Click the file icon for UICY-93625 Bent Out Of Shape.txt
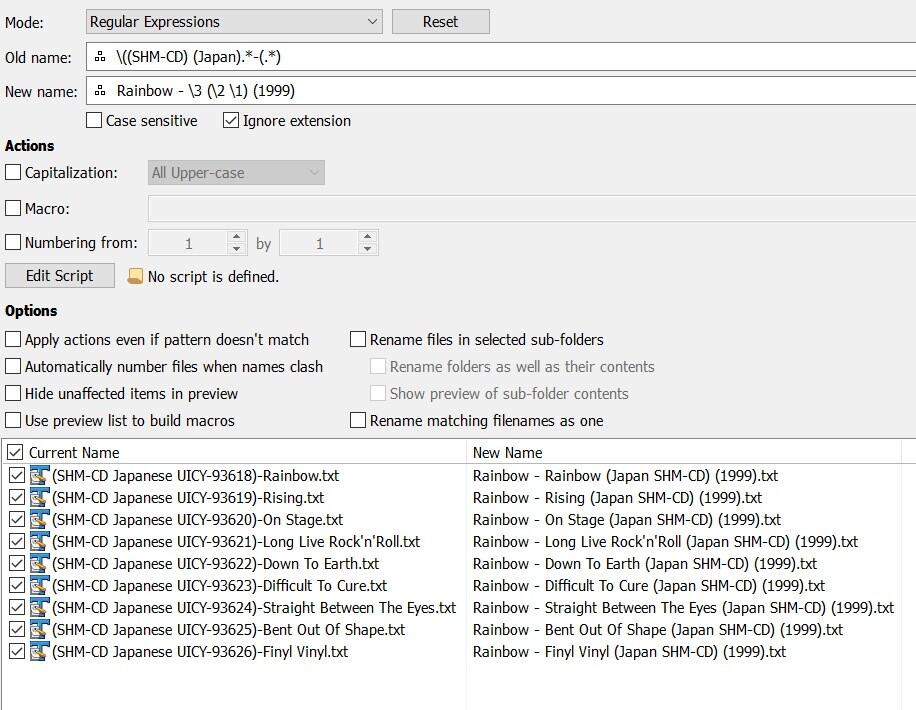The width and height of the screenshot is (916, 710). coord(40,629)
